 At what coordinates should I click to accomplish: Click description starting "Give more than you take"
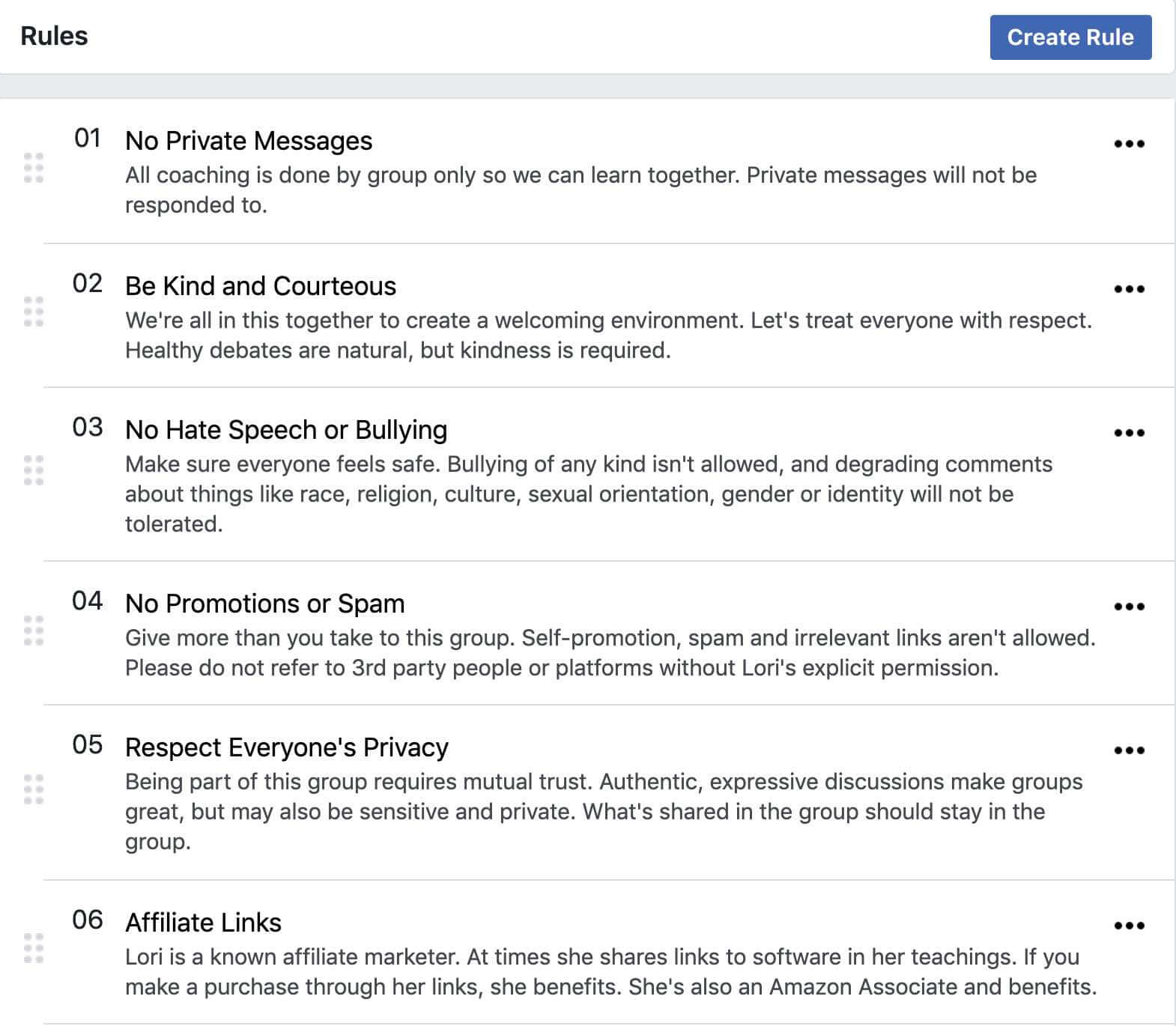coord(610,653)
